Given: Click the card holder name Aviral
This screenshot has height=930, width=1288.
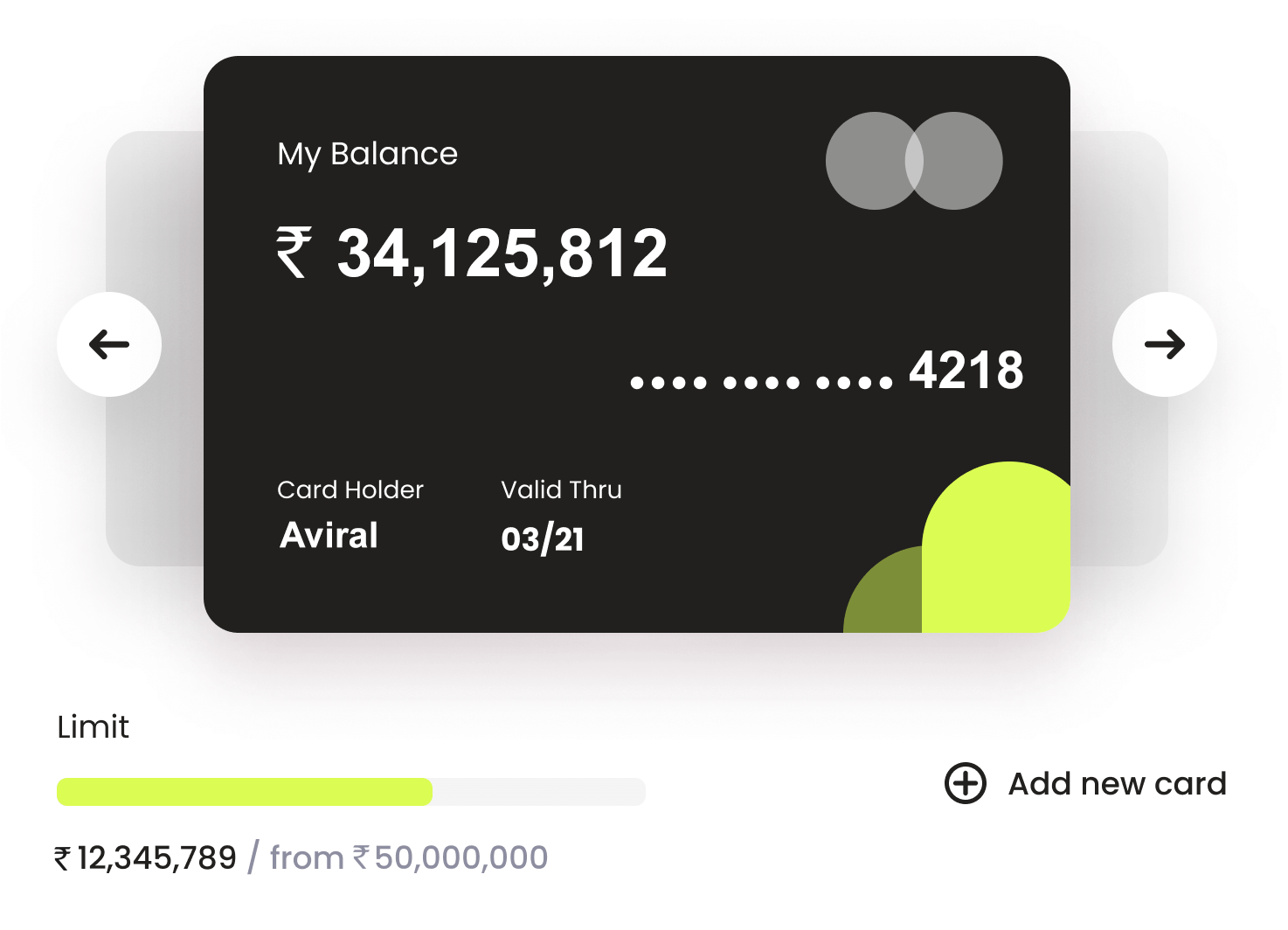Looking at the screenshot, I should coord(329,535).
